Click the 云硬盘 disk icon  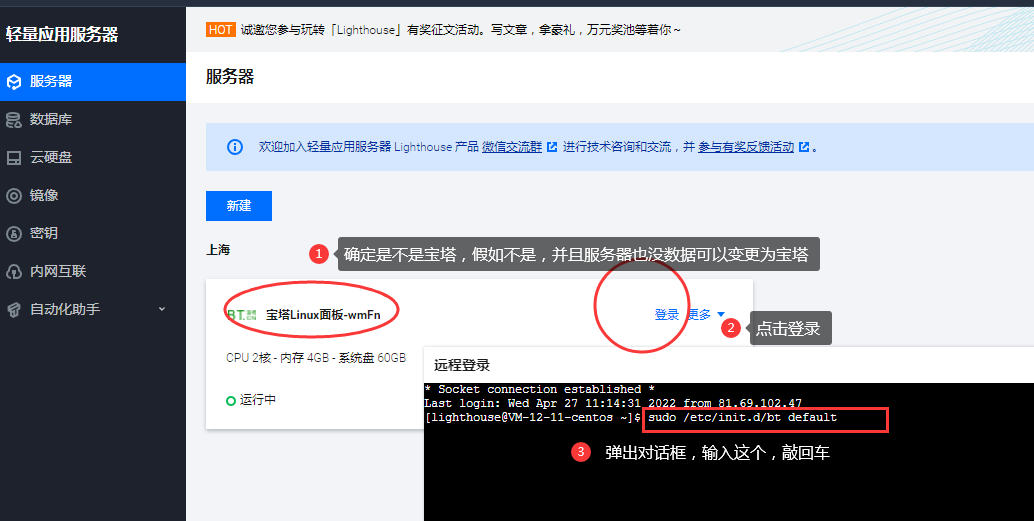[x=14, y=158]
